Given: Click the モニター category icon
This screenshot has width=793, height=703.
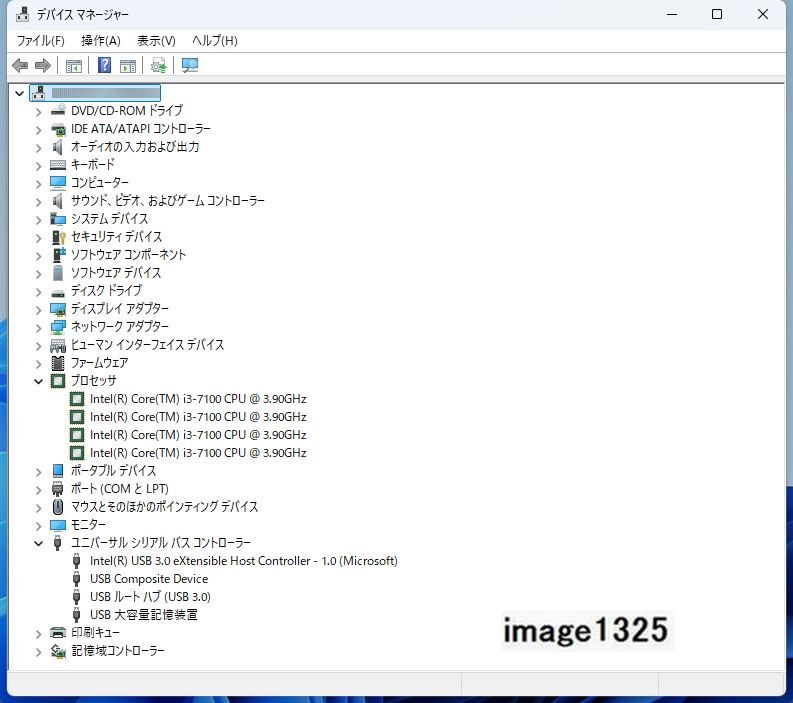Looking at the screenshot, I should pos(58,525).
